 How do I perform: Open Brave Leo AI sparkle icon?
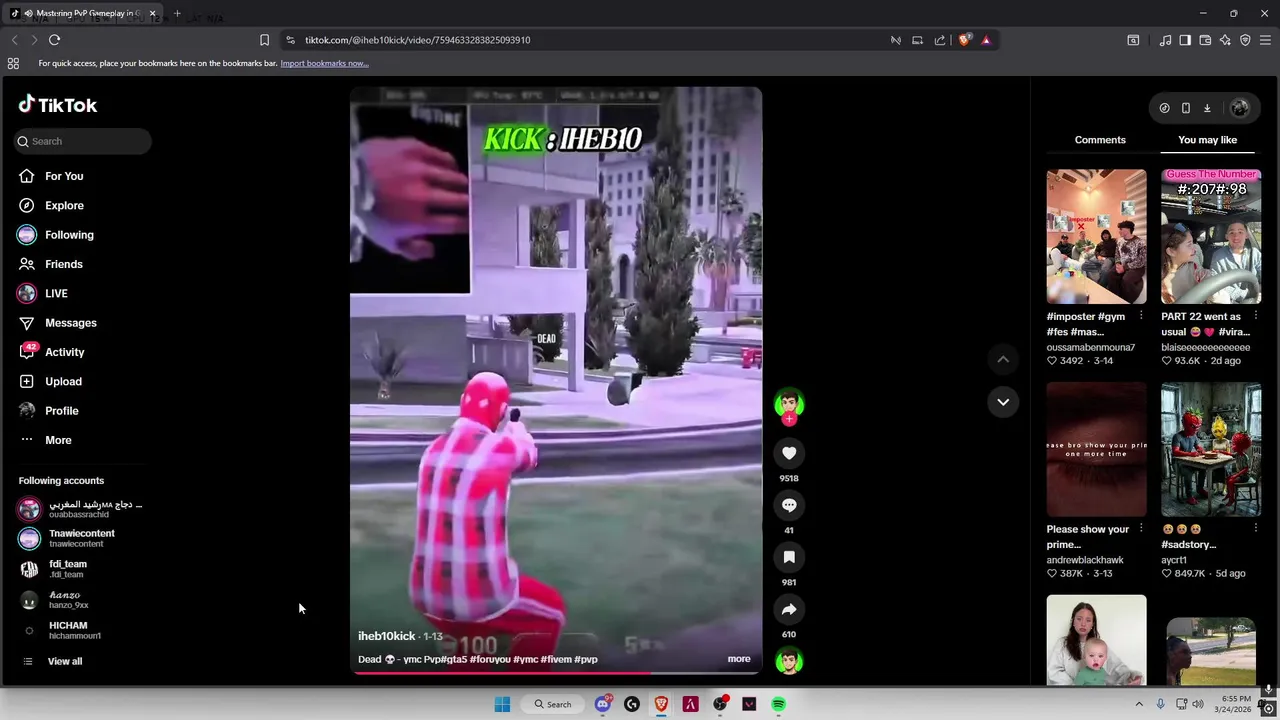(1225, 40)
